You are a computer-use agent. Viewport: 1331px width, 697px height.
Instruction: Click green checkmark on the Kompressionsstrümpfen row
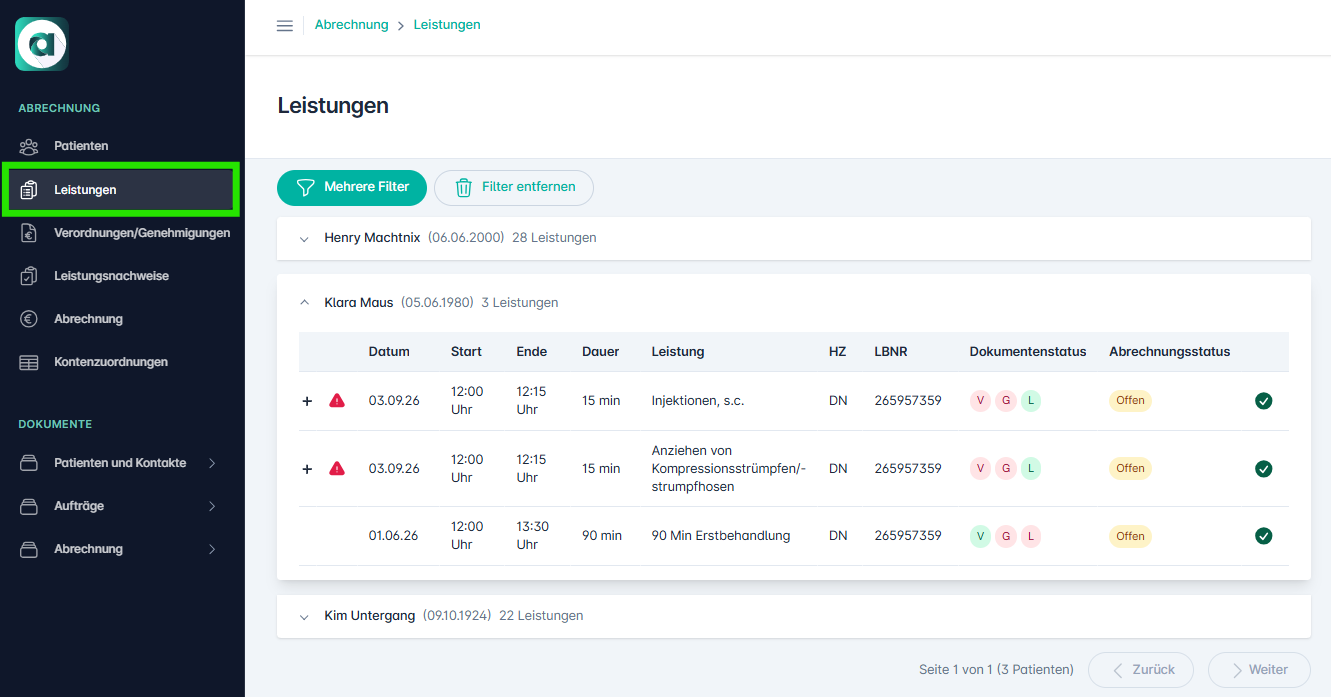pos(1264,469)
